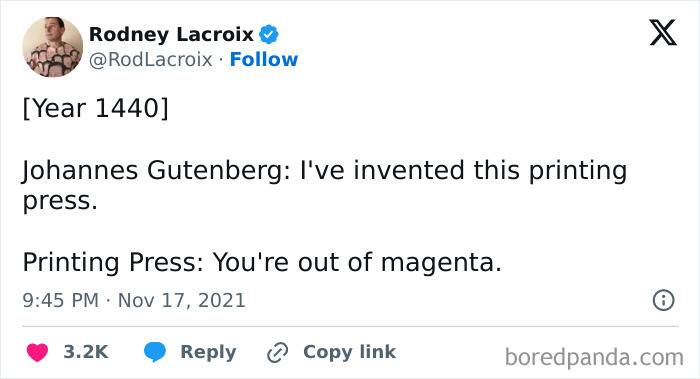700x379 pixels.
Task: Click the [Year 1440] line
Action: [x=96, y=108]
